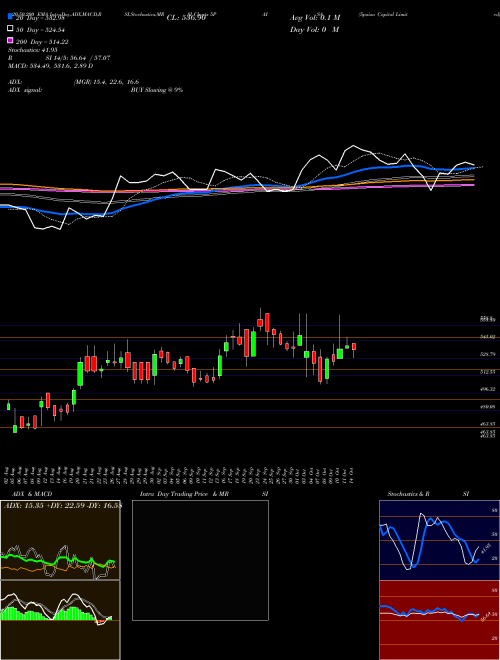
Task: Click the 528.79 price axis label
Action: point(488,355)
